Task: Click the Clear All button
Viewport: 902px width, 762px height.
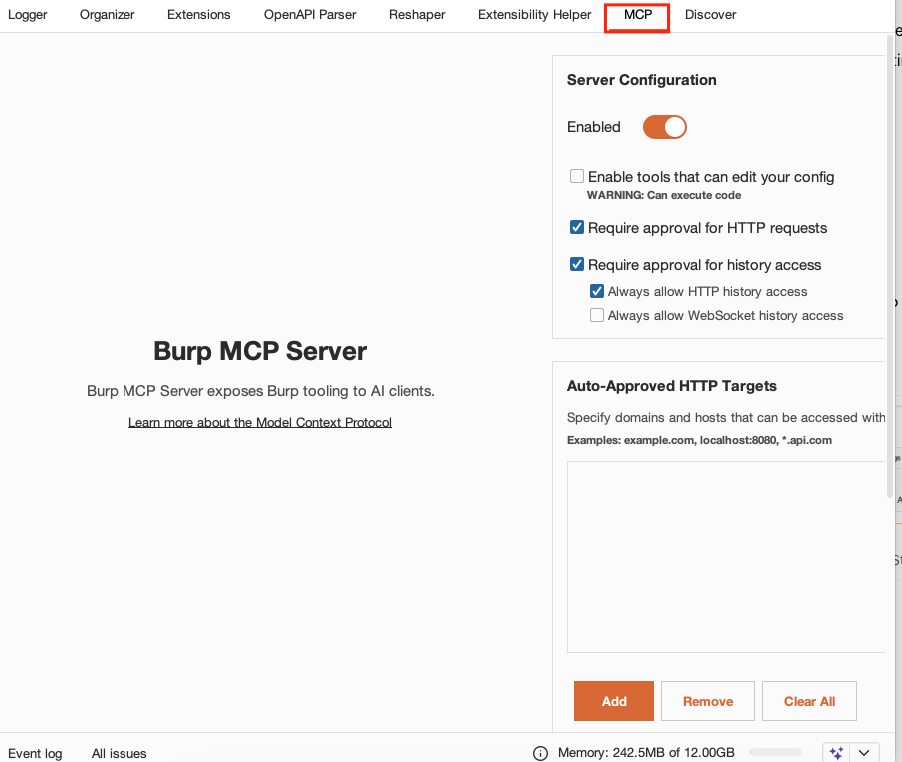Action: pyautogui.click(x=809, y=701)
